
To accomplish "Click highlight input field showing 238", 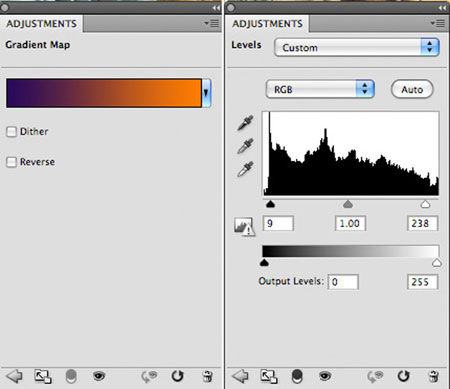I will (422, 223).
